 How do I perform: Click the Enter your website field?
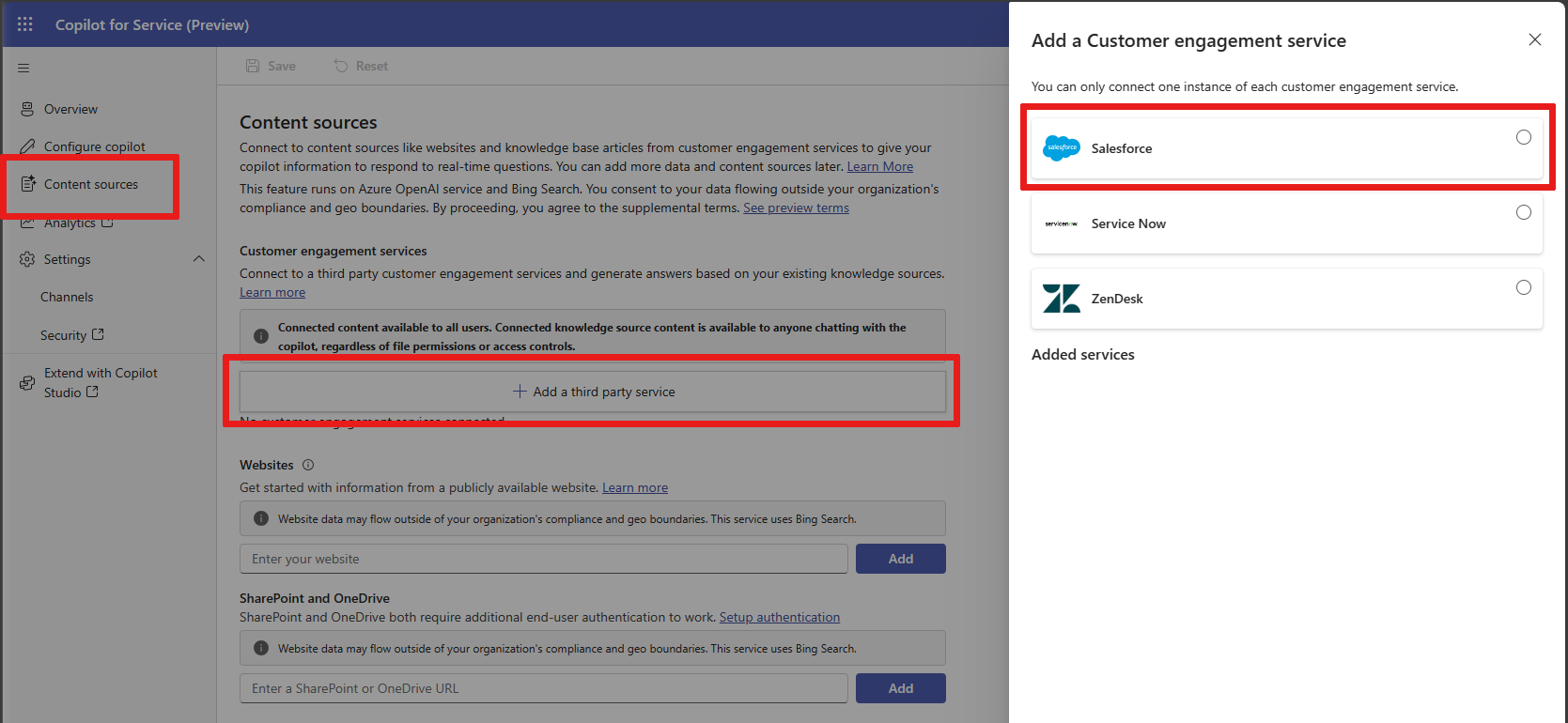coord(544,559)
